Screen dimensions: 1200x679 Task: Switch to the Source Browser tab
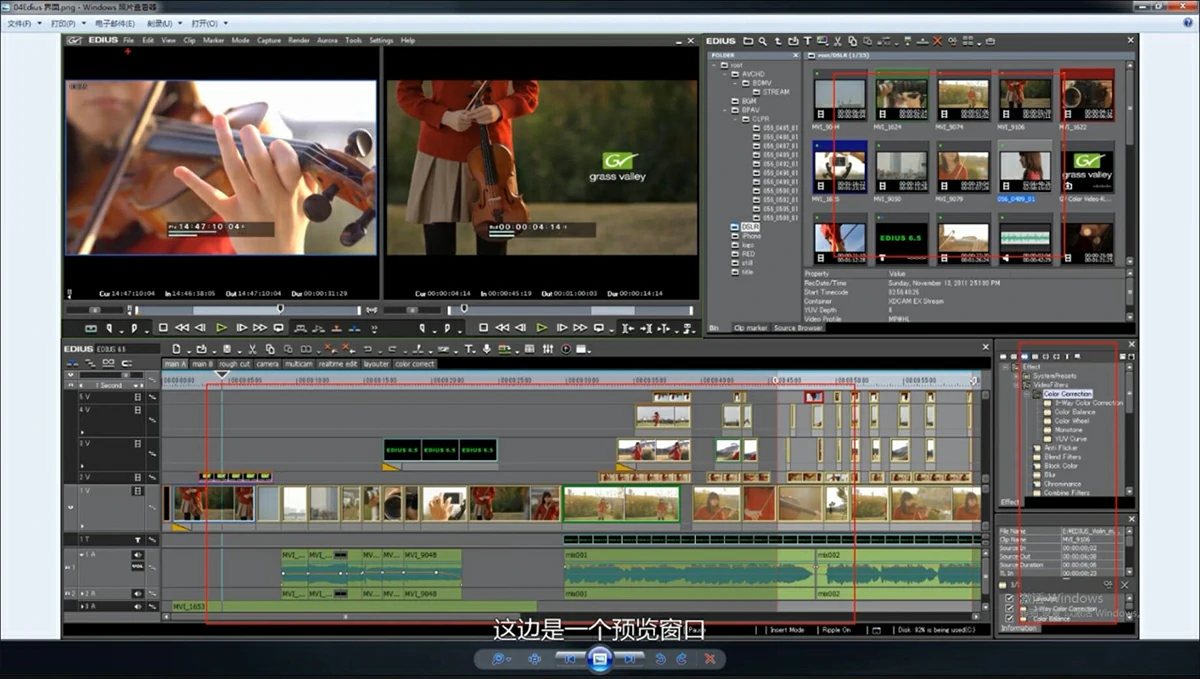coord(797,328)
